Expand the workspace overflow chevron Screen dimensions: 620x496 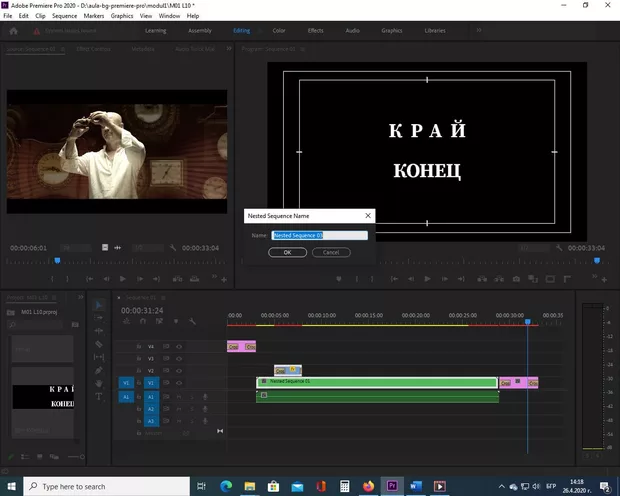[477, 30]
